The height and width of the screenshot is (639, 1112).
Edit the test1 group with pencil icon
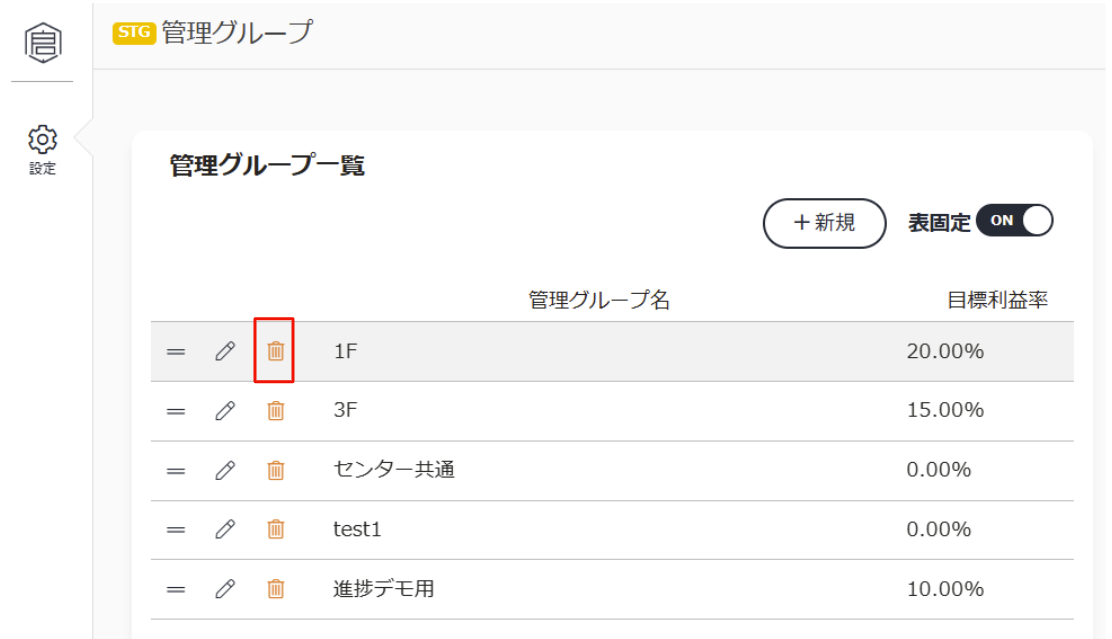pos(225,529)
